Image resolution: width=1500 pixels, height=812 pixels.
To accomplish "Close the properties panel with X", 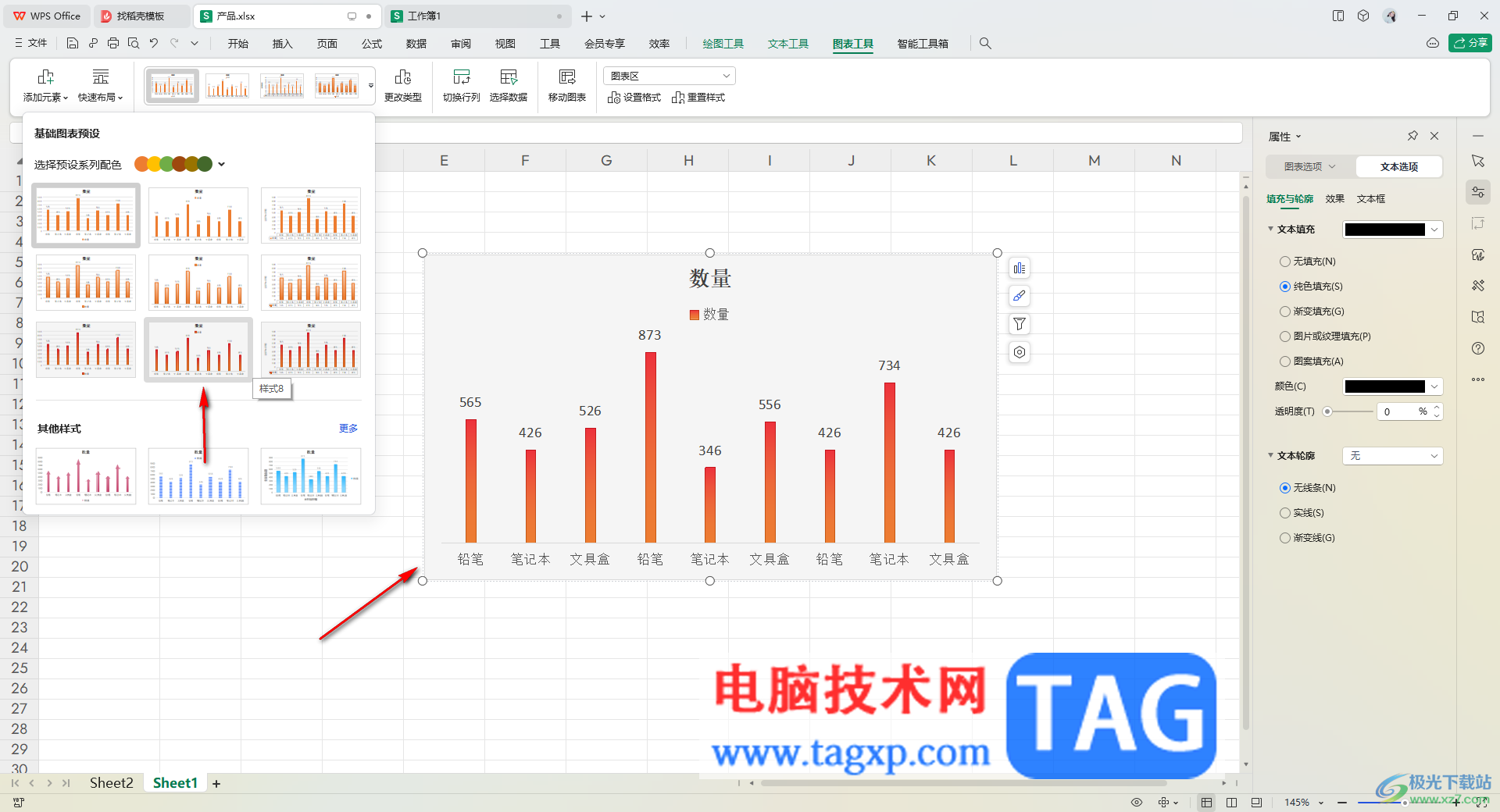I will [x=1434, y=136].
